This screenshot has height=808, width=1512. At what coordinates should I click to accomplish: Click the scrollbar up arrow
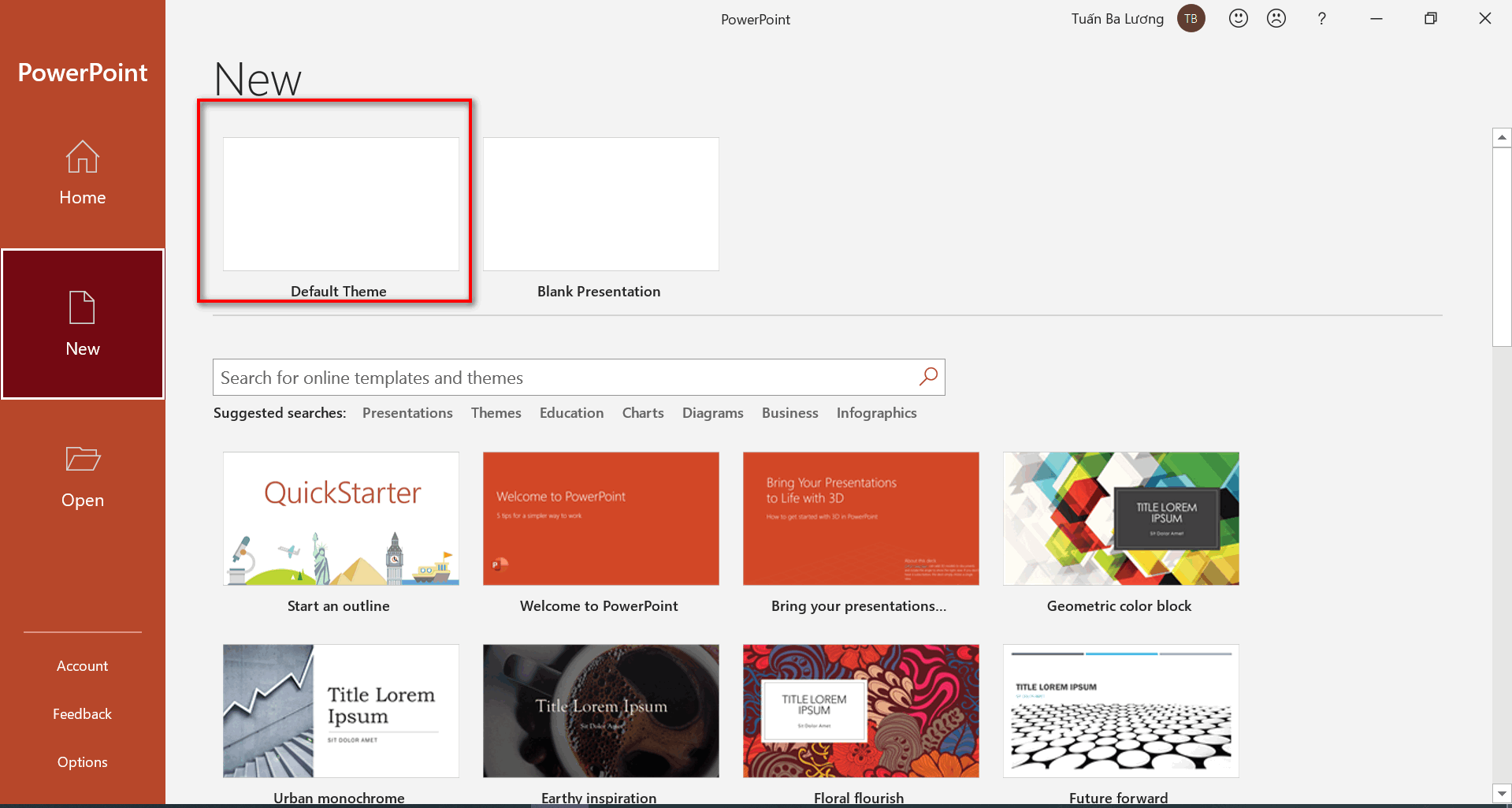[x=1502, y=137]
